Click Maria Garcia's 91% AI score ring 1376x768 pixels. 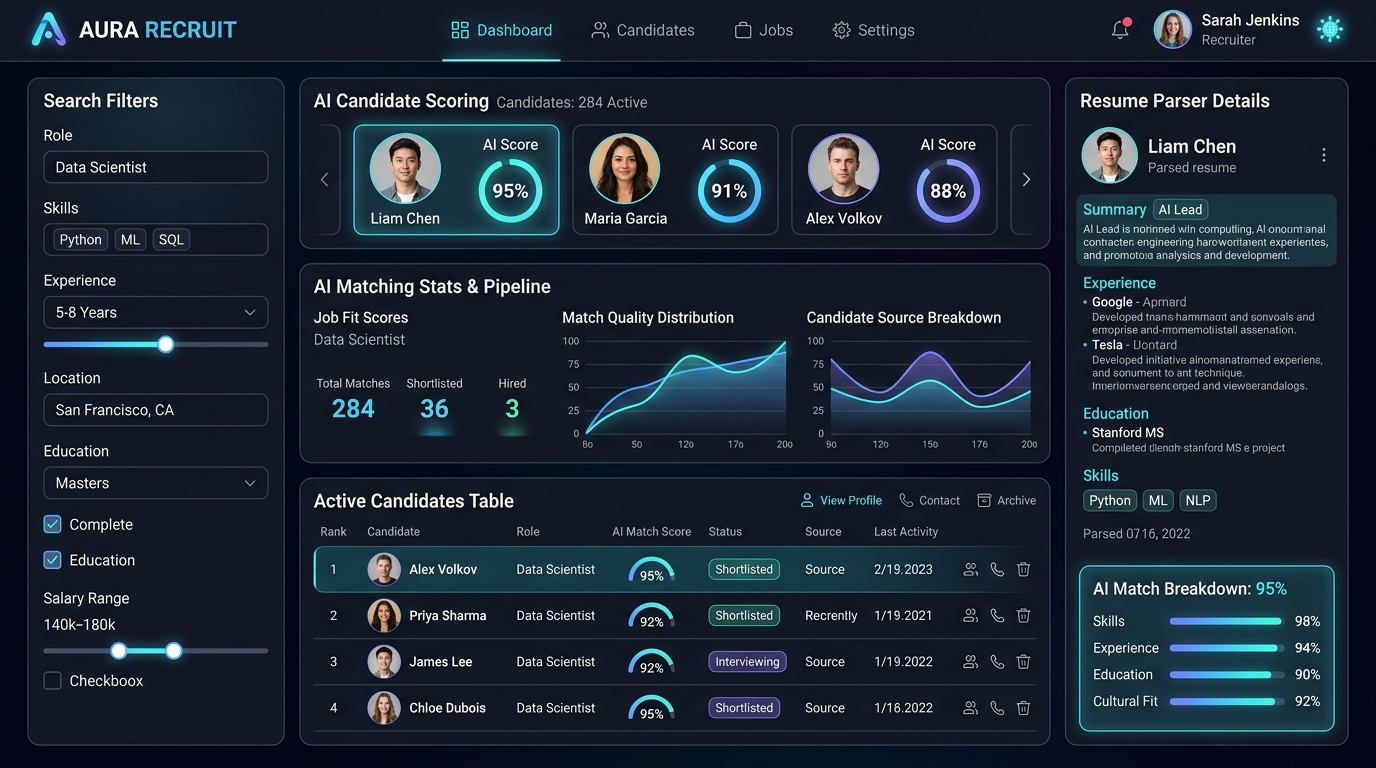point(729,190)
